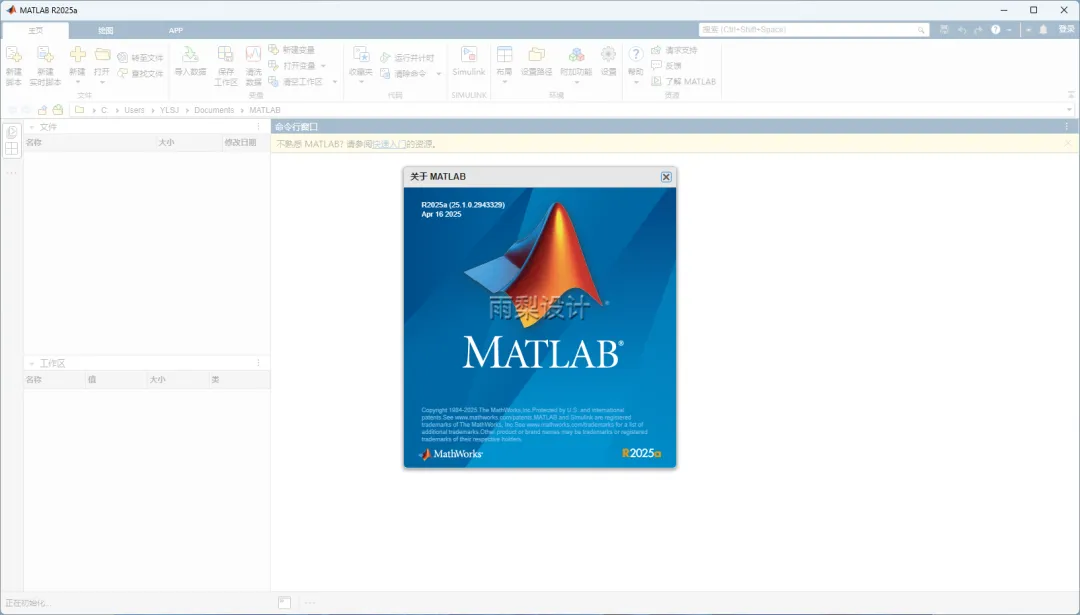Click 登录 to sign in
This screenshot has width=1080, height=615.
coord(1066,30)
